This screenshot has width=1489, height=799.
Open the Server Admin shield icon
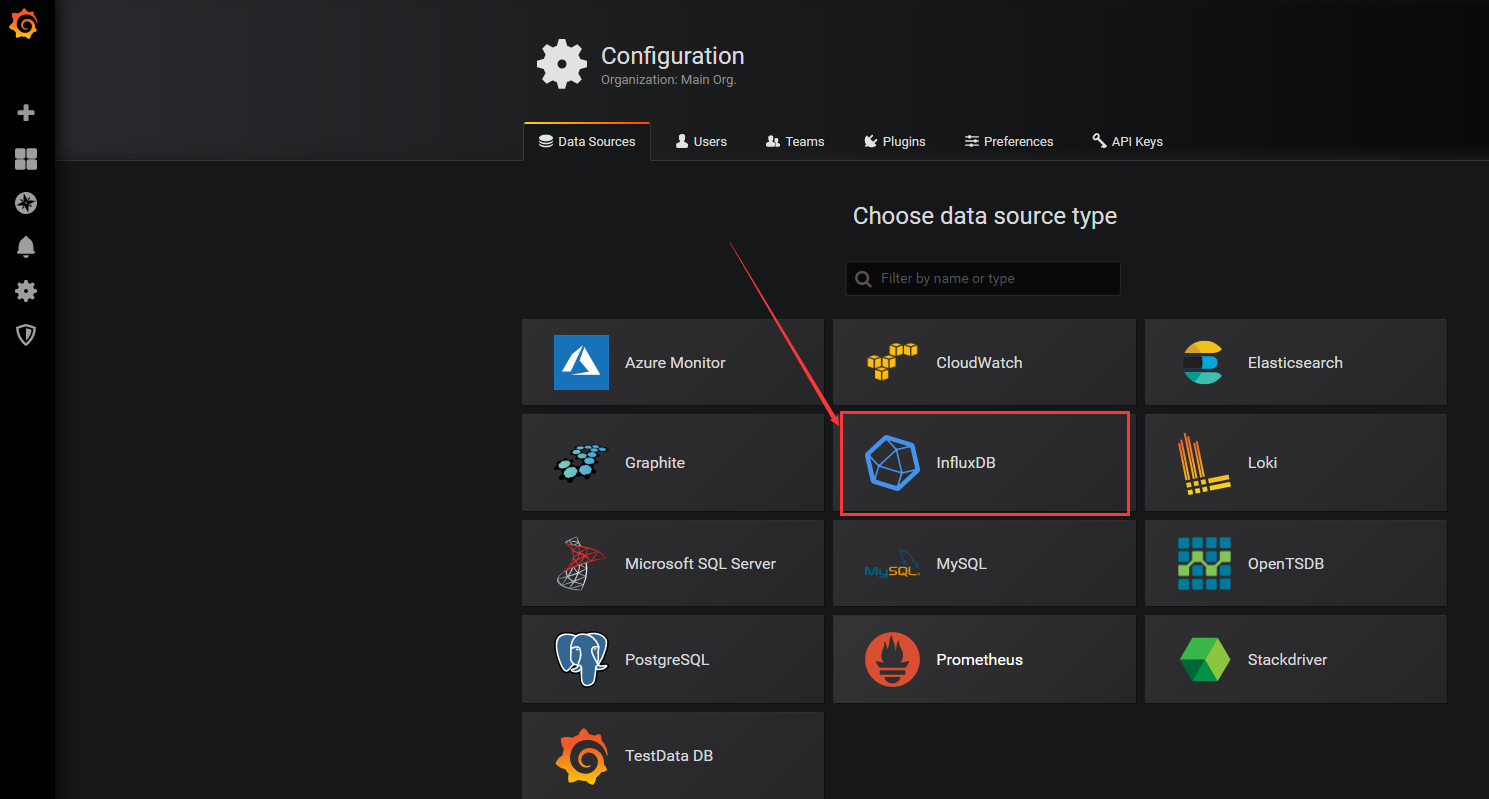click(26, 335)
